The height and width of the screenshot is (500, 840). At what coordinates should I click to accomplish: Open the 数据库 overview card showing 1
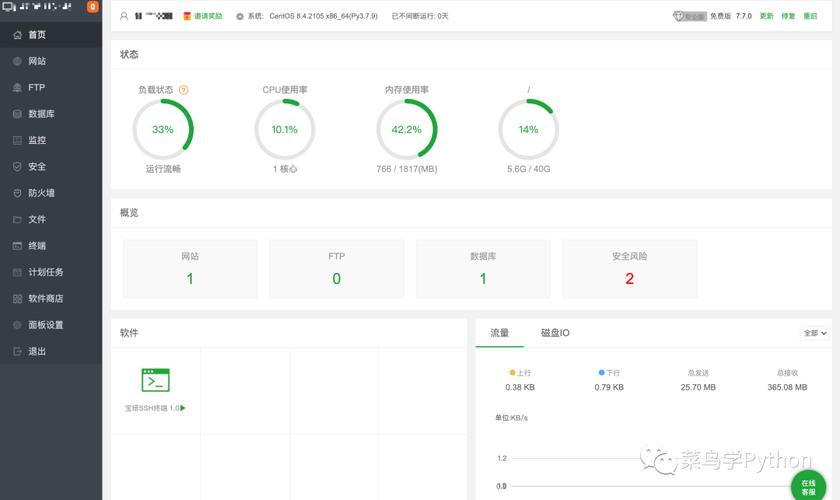[x=483, y=268]
